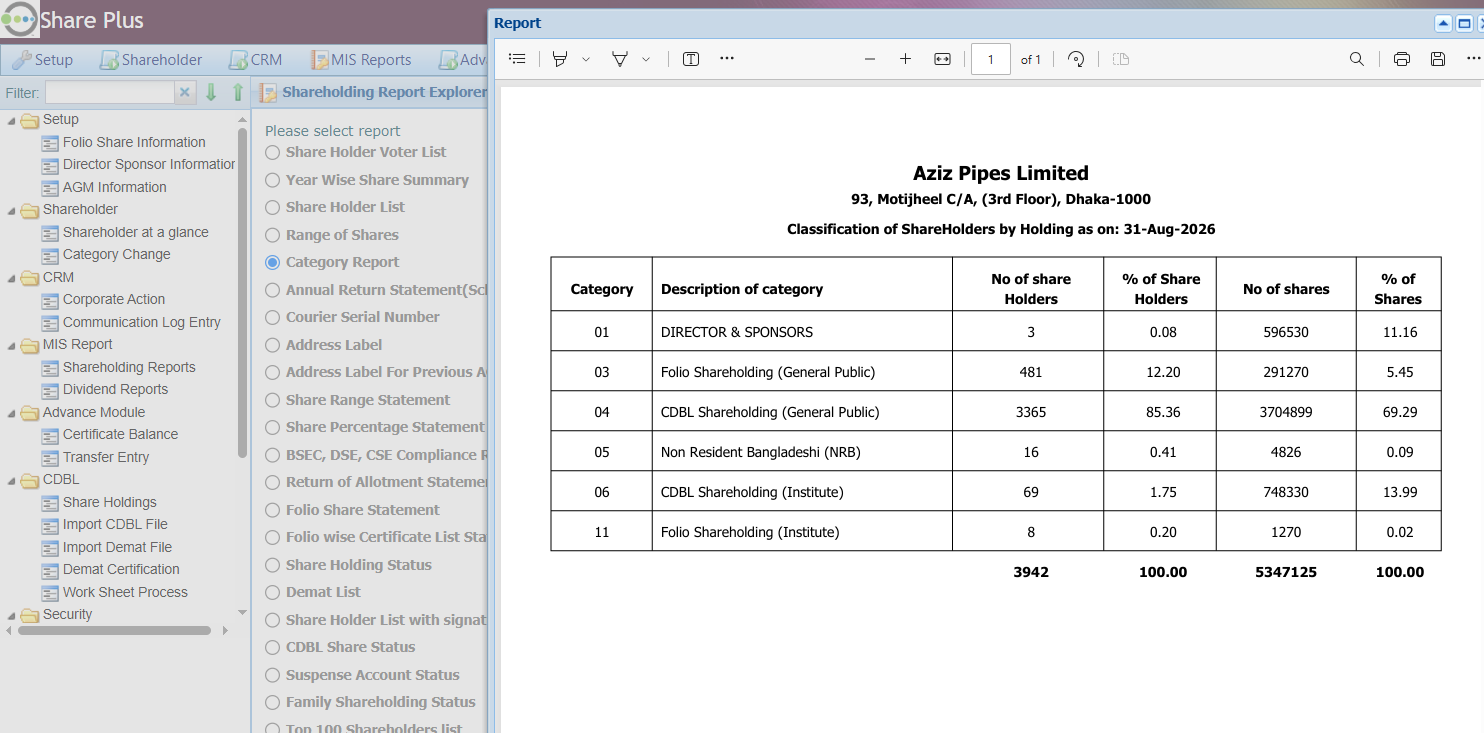Open Folio Share Information in the tree
Image resolution: width=1484 pixels, height=733 pixels.
(x=134, y=142)
